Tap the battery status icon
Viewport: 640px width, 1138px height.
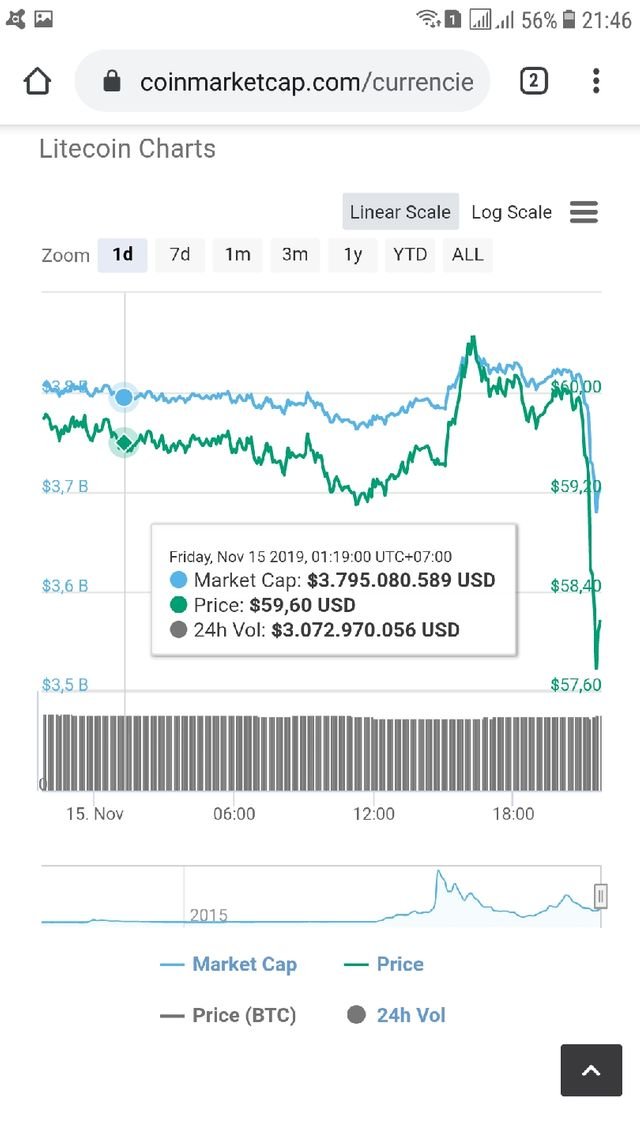pos(569,20)
